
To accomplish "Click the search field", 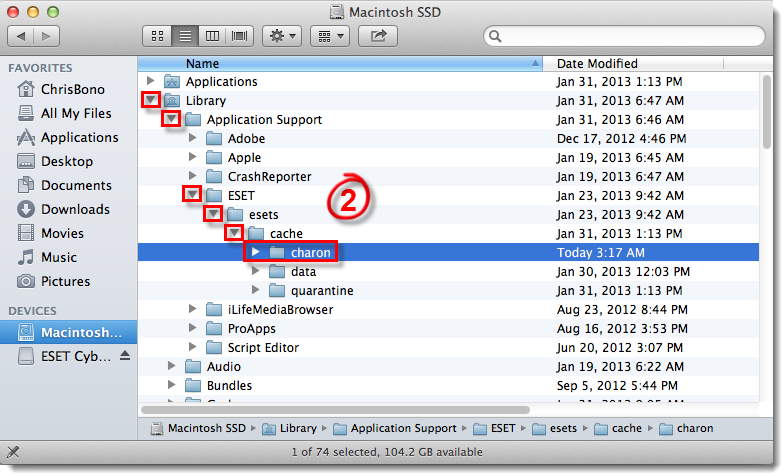I will tap(625, 36).
